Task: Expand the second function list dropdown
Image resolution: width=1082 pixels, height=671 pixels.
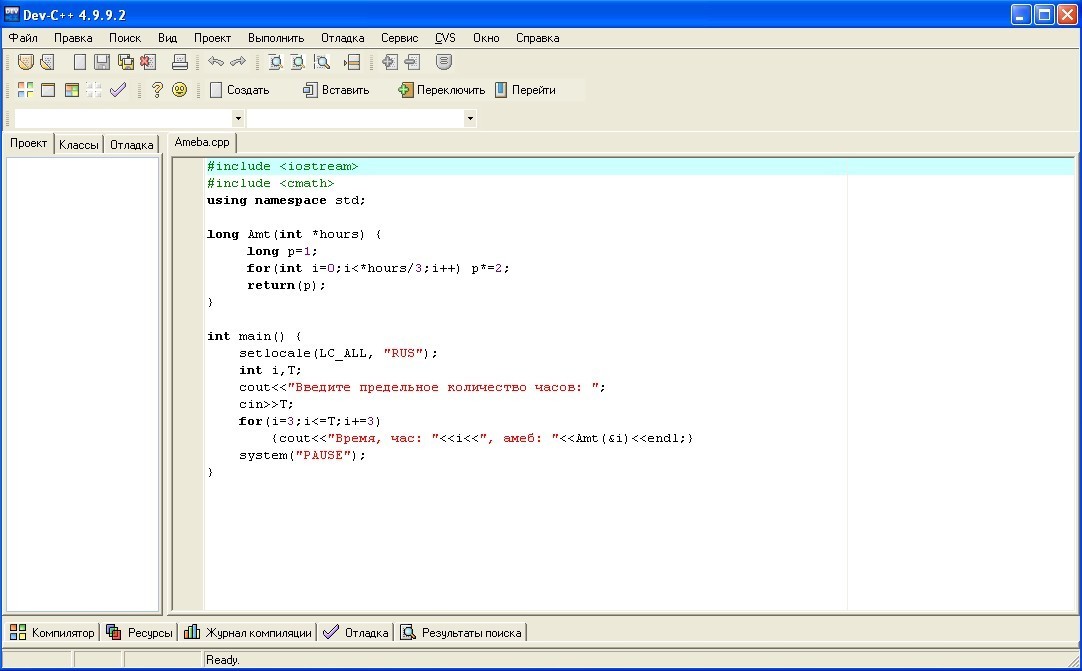Action: point(470,119)
